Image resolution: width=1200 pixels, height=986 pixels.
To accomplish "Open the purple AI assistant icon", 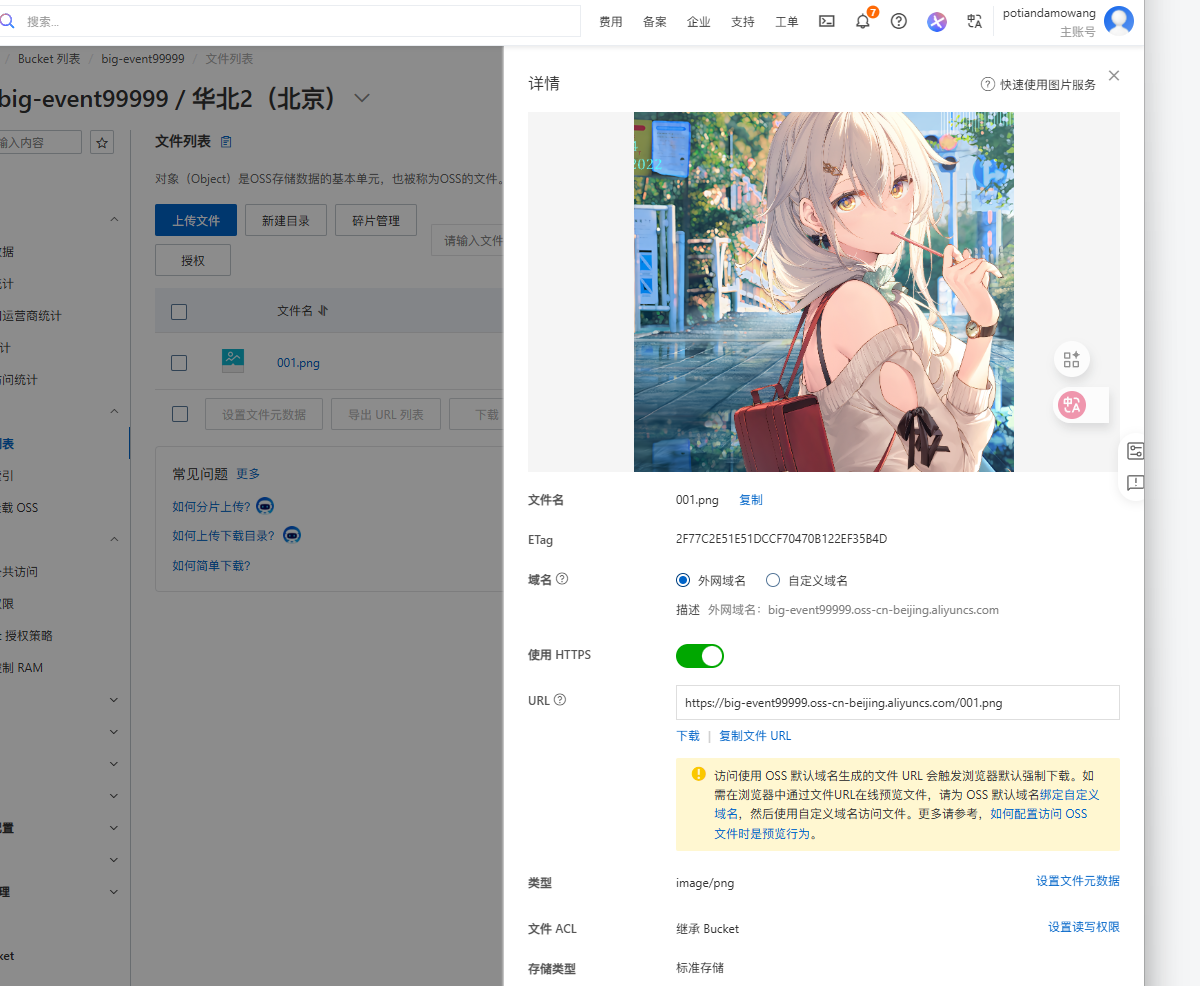I will (x=937, y=22).
